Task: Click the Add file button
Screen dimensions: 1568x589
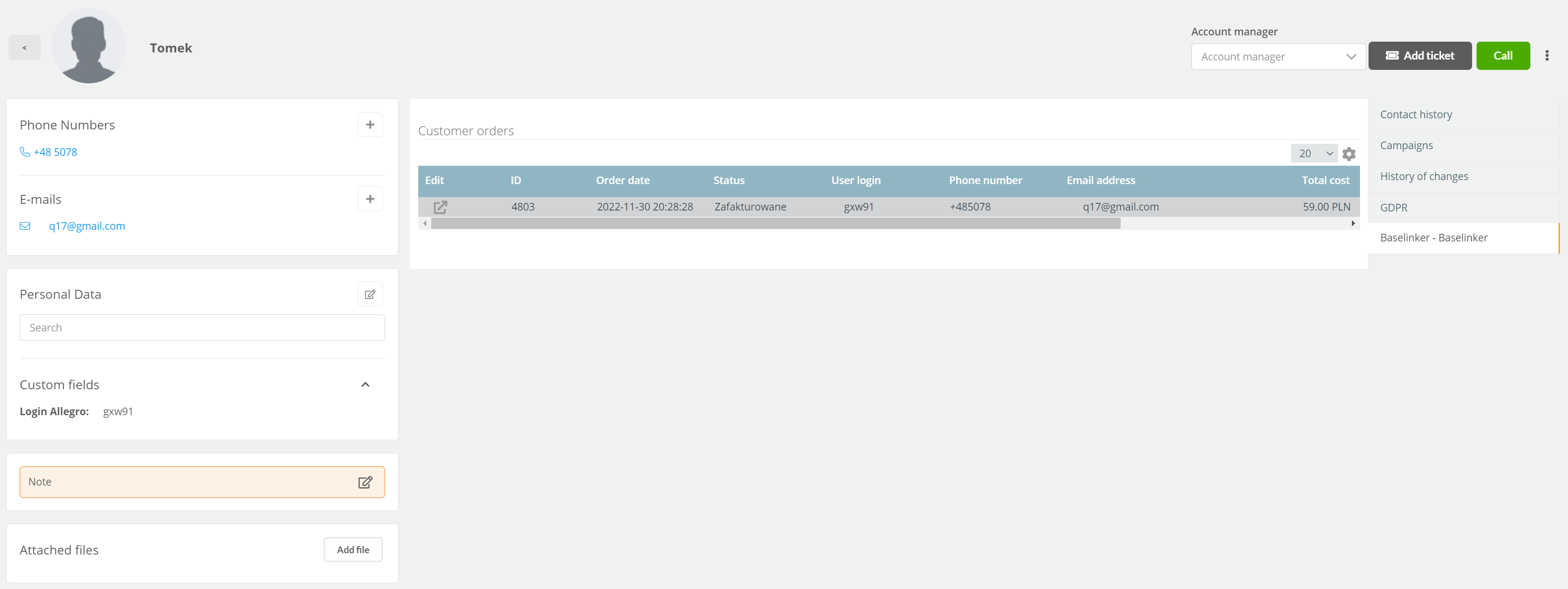Action: pos(353,550)
